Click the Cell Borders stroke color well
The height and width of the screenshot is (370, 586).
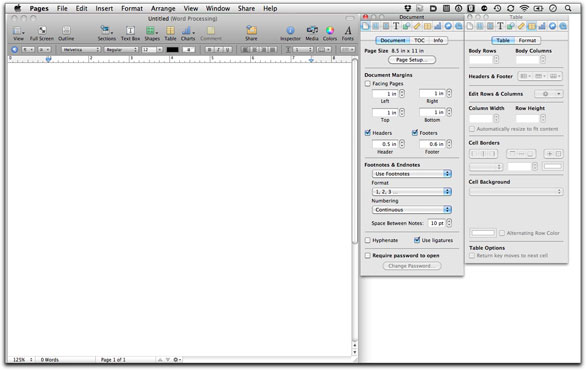click(553, 167)
